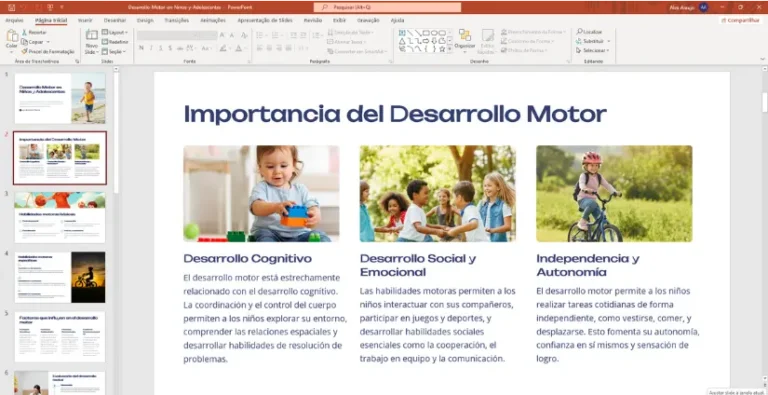Switch to the Design ribbon tab
Viewport: 768px width, 395px height.
pos(145,21)
